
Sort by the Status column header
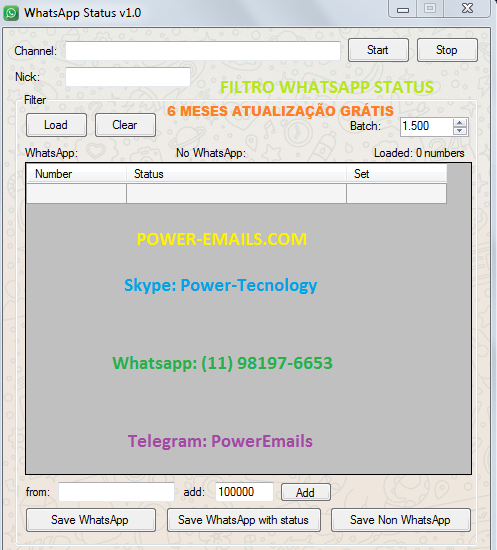(x=236, y=174)
